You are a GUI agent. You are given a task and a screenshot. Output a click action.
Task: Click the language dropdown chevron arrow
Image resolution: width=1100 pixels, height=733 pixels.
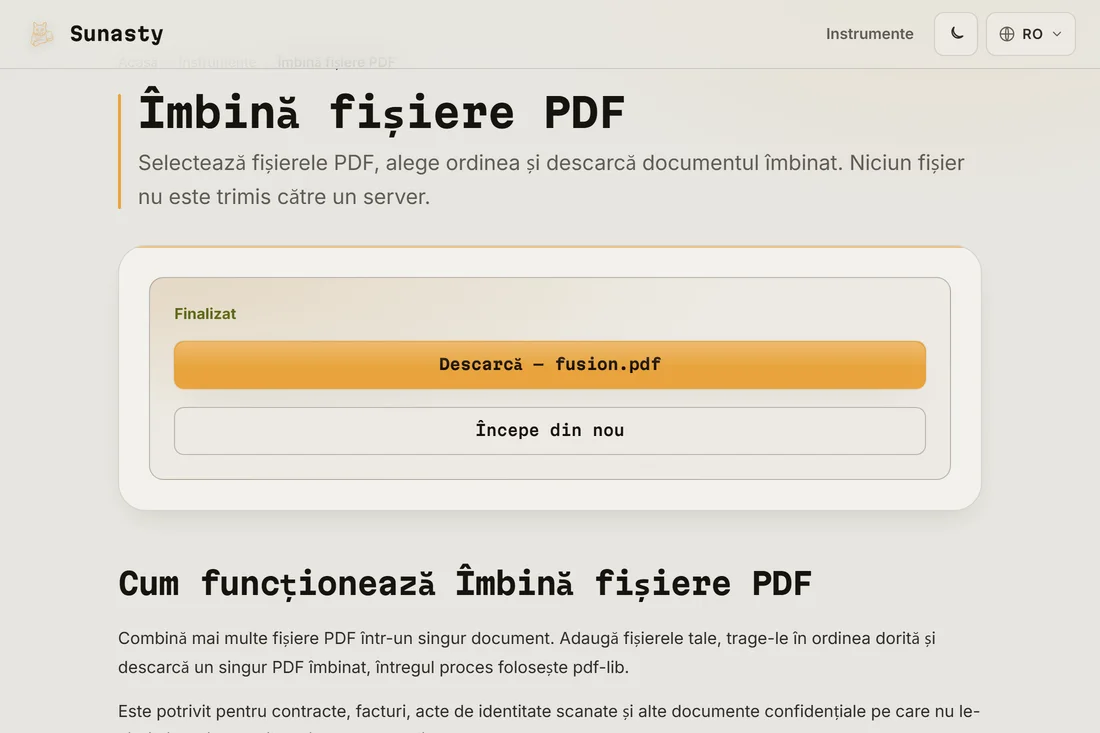click(1057, 34)
